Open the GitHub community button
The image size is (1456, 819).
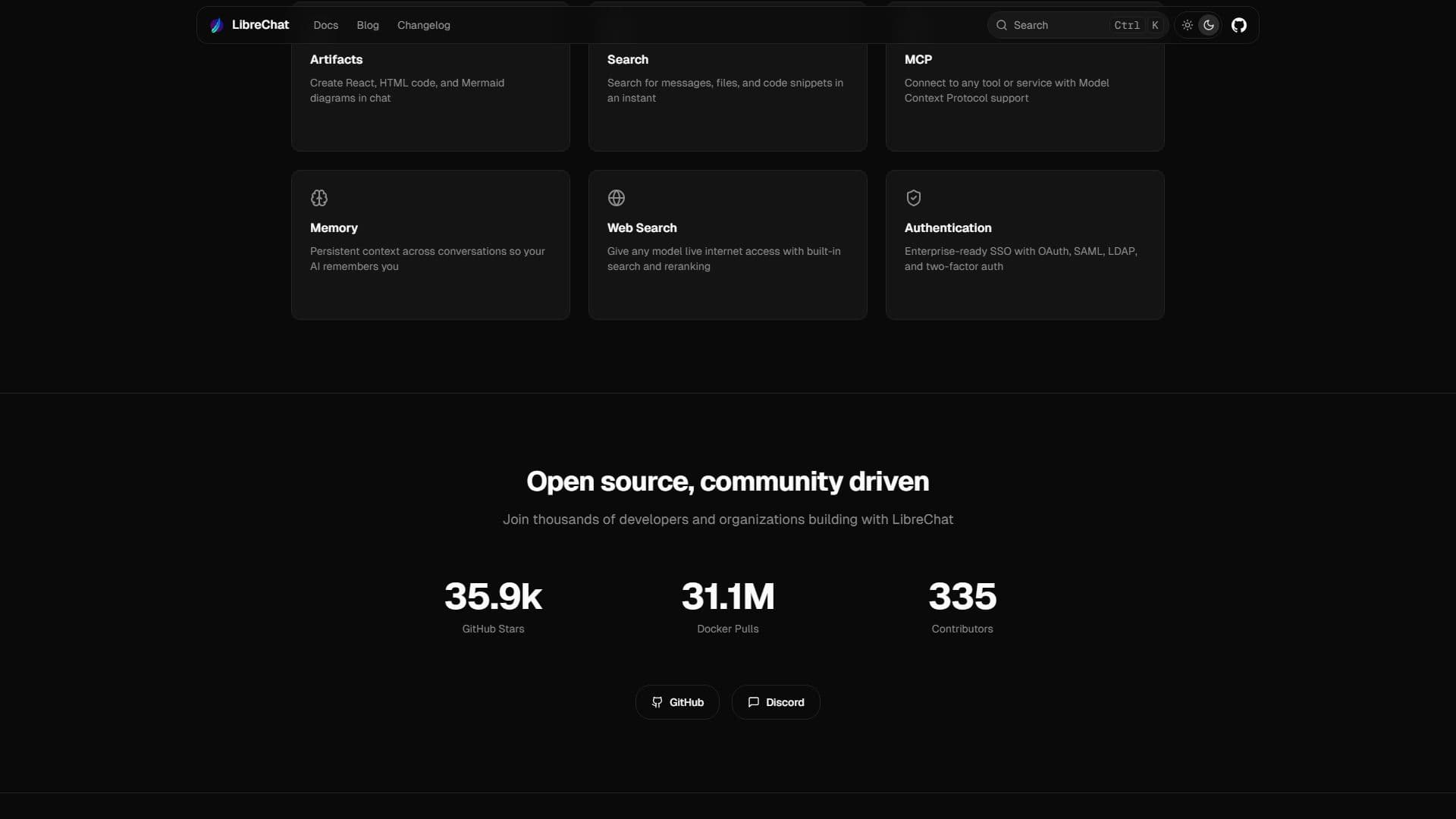677,702
